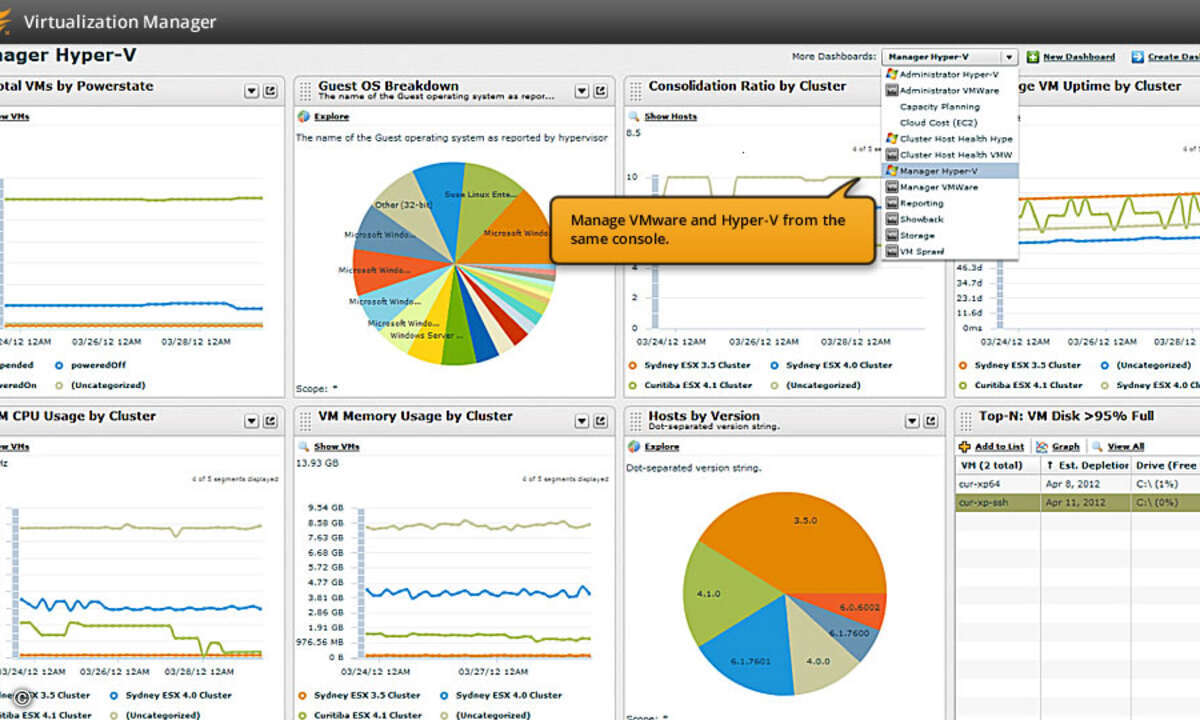Open the VM Memory Usage widget options menu
The height and width of the screenshot is (720, 1200).
pyautogui.click(x=582, y=421)
